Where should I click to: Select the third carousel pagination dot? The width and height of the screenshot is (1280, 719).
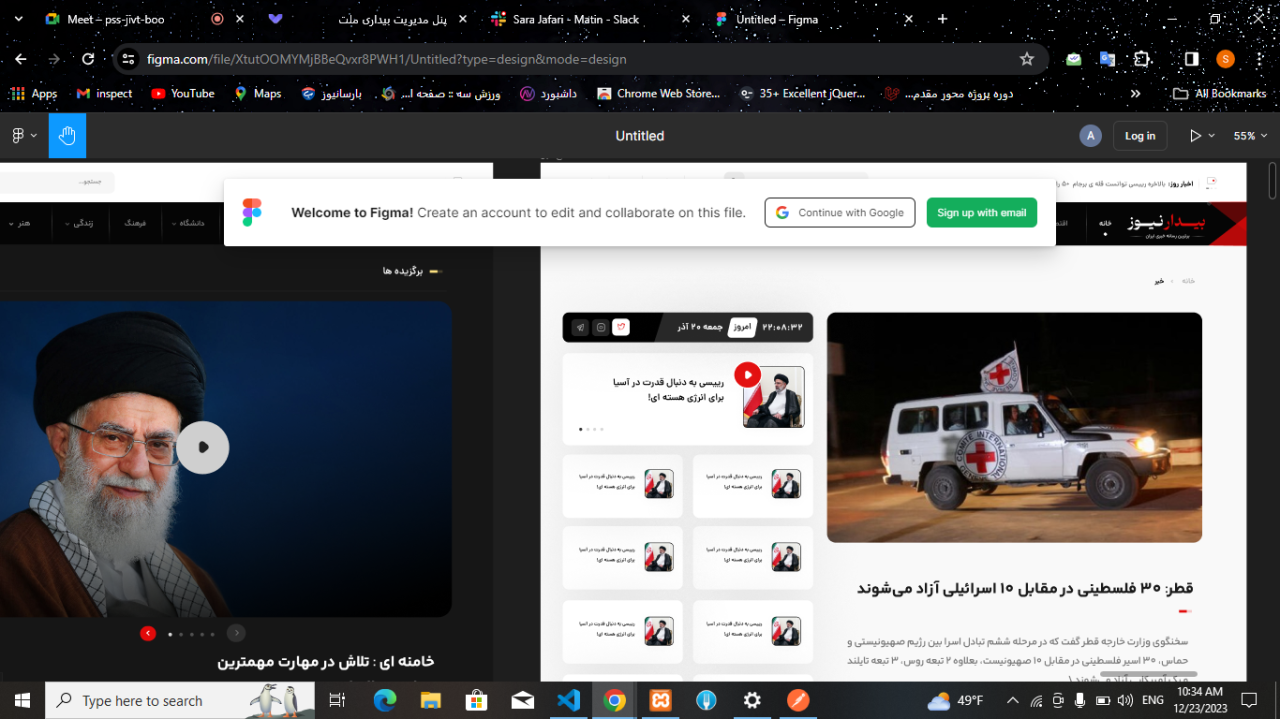coord(191,634)
